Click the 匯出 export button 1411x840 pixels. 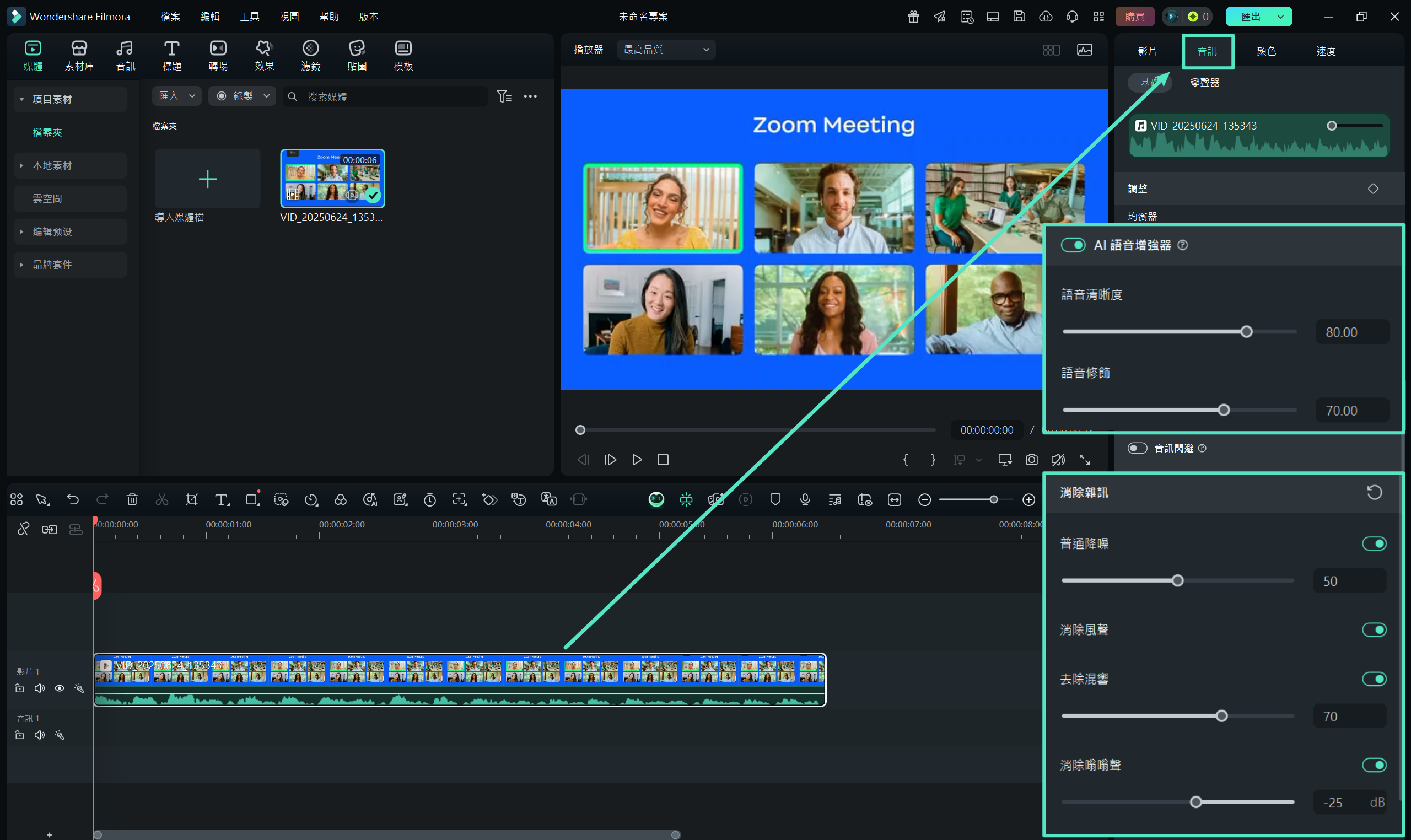tap(1250, 17)
